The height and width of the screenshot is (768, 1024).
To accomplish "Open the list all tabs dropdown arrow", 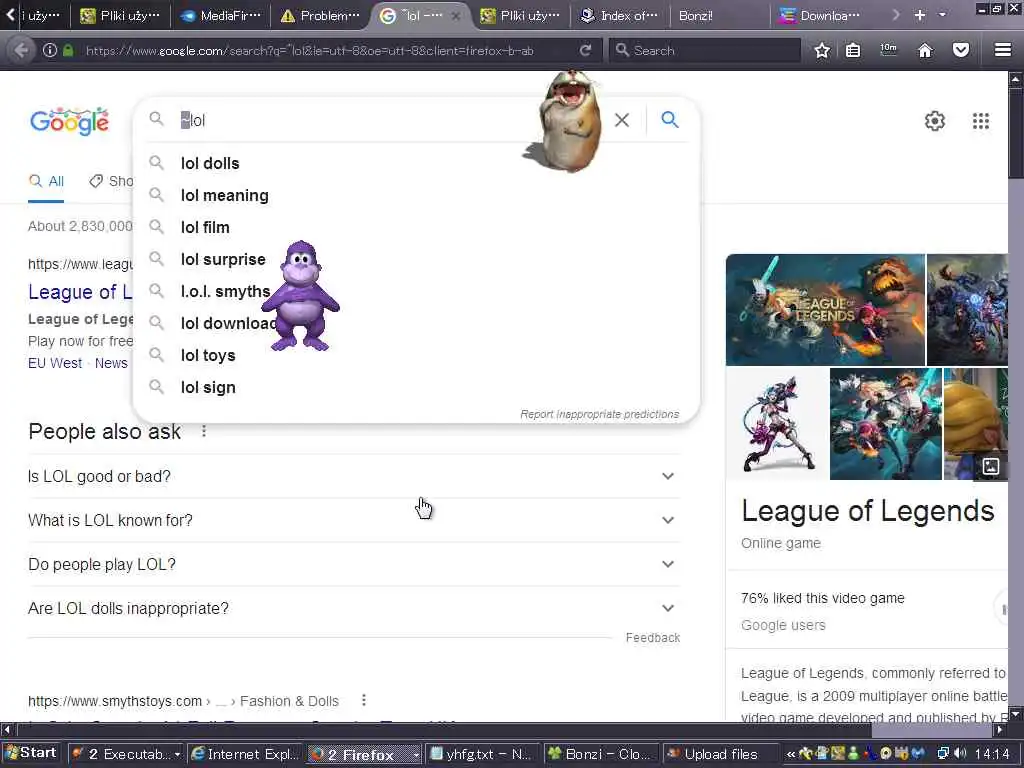I will click(x=942, y=14).
